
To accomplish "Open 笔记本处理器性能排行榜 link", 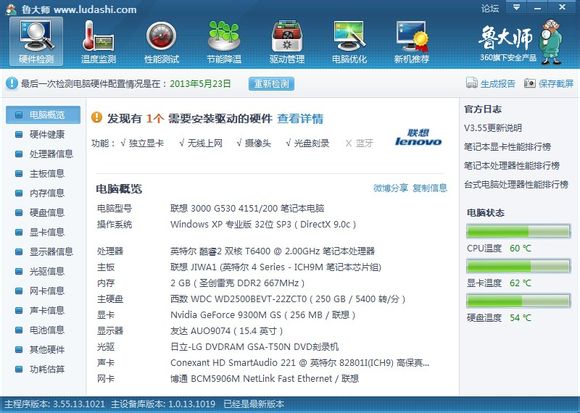I will (x=512, y=166).
